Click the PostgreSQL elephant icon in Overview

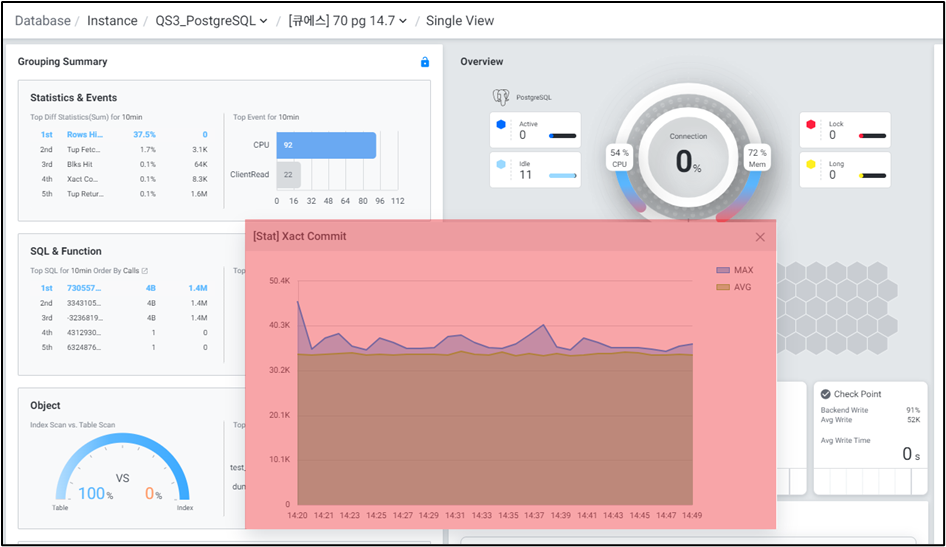(502, 97)
